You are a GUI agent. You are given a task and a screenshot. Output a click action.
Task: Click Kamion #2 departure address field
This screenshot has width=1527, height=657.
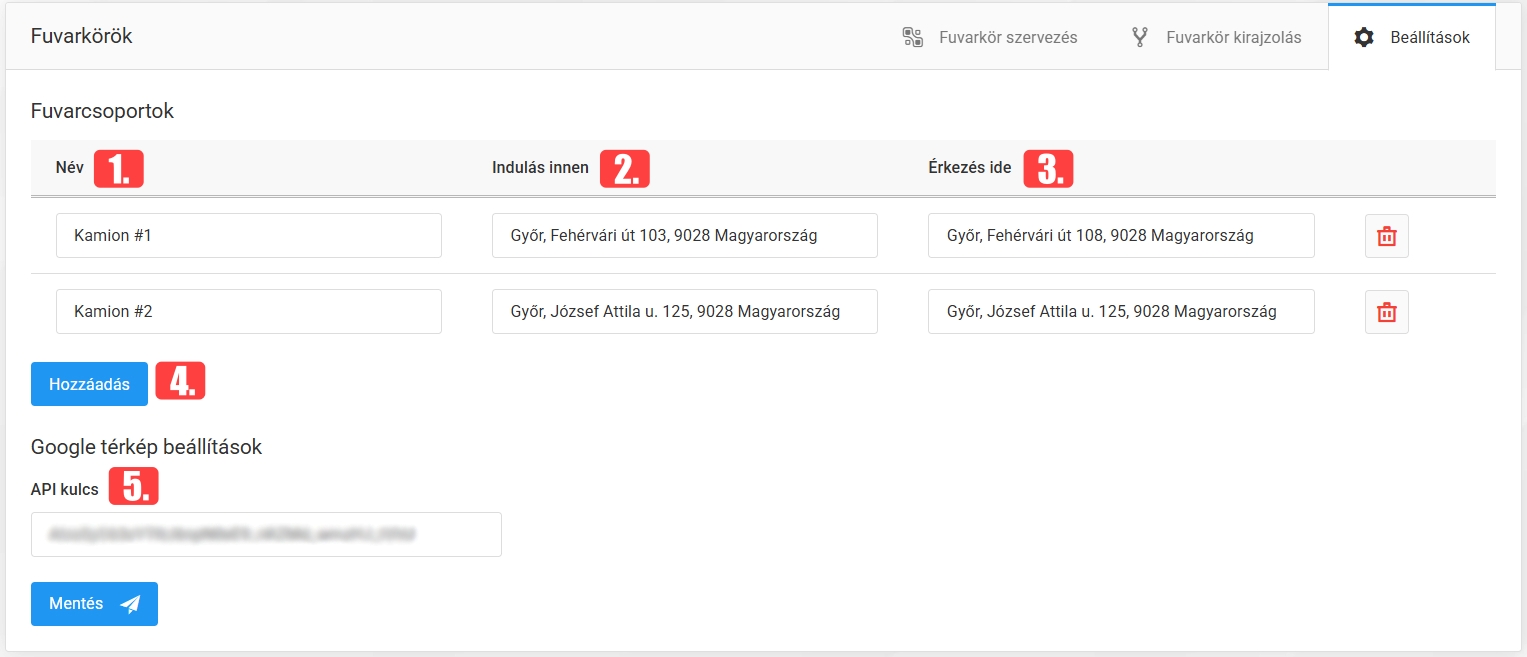pos(684,312)
